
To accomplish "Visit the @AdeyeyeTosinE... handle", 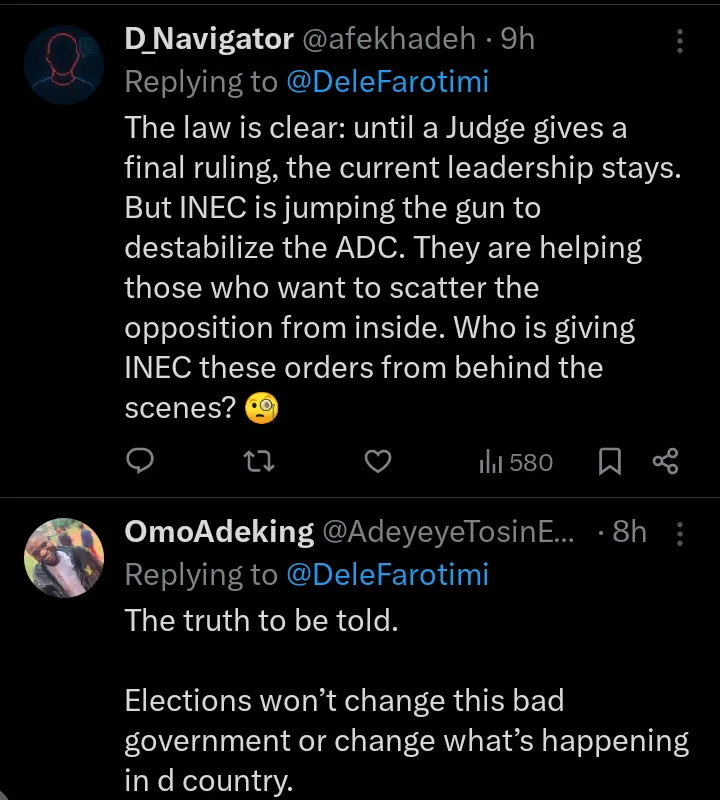I will [x=448, y=532].
